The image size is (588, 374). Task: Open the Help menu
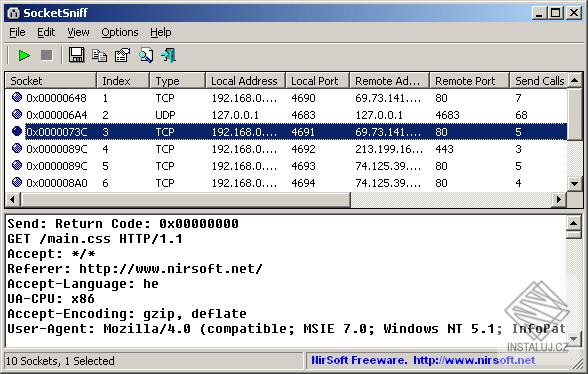pyautogui.click(x=160, y=32)
